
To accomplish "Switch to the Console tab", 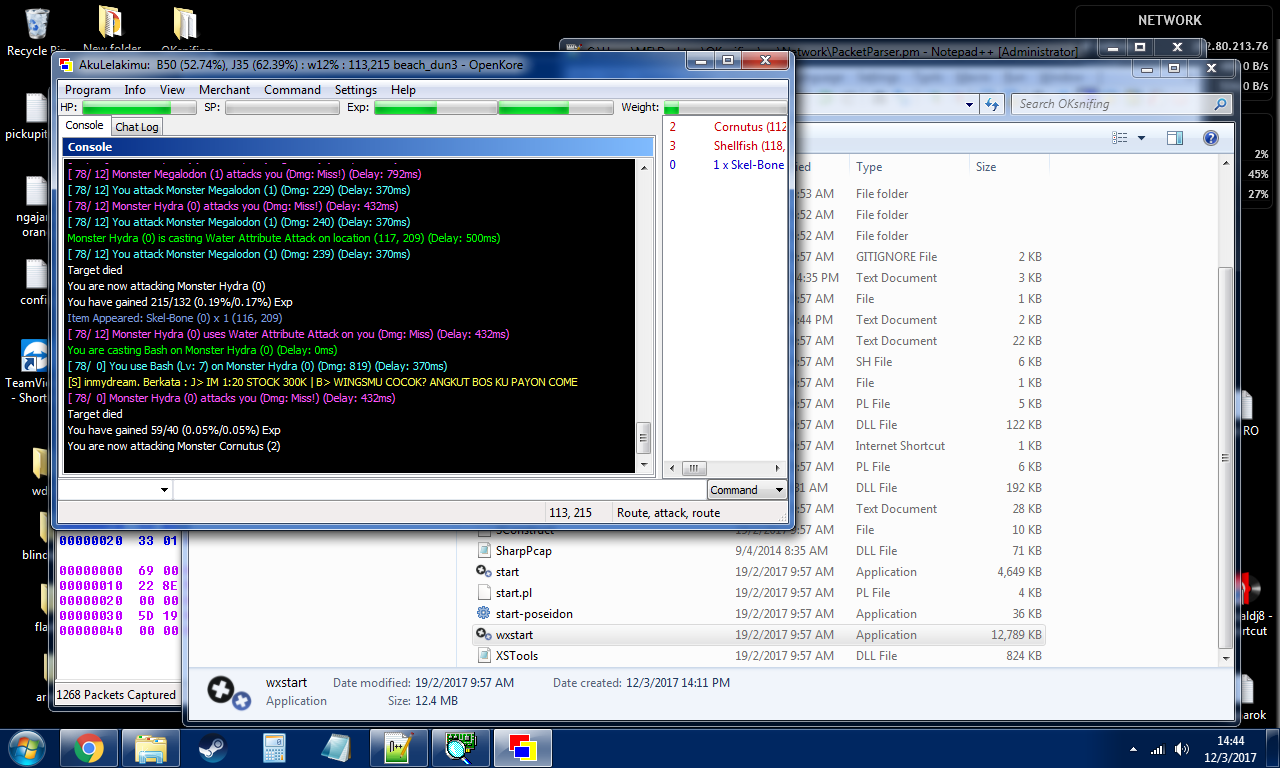I will click(84, 126).
